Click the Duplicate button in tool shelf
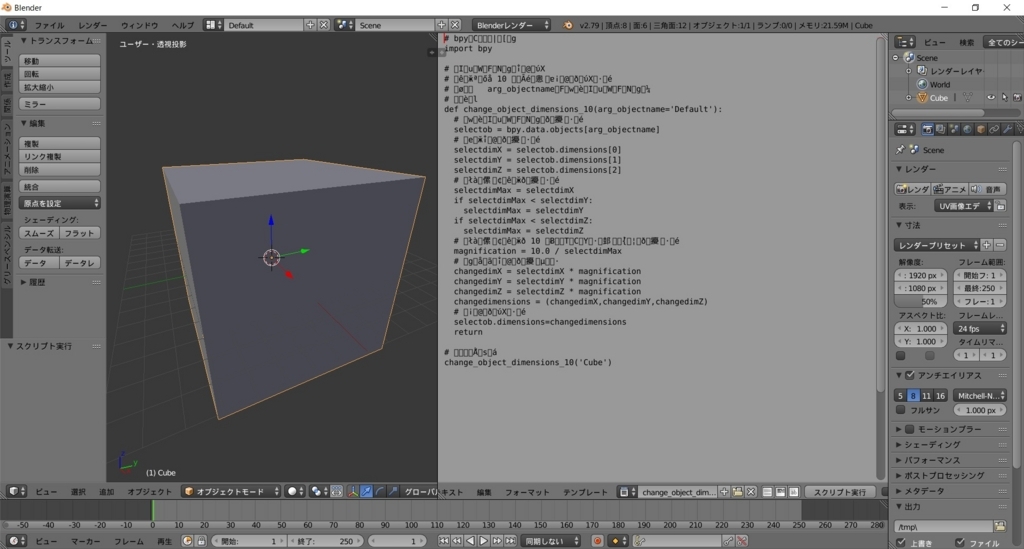This screenshot has width=1024, height=549. click(x=59, y=143)
